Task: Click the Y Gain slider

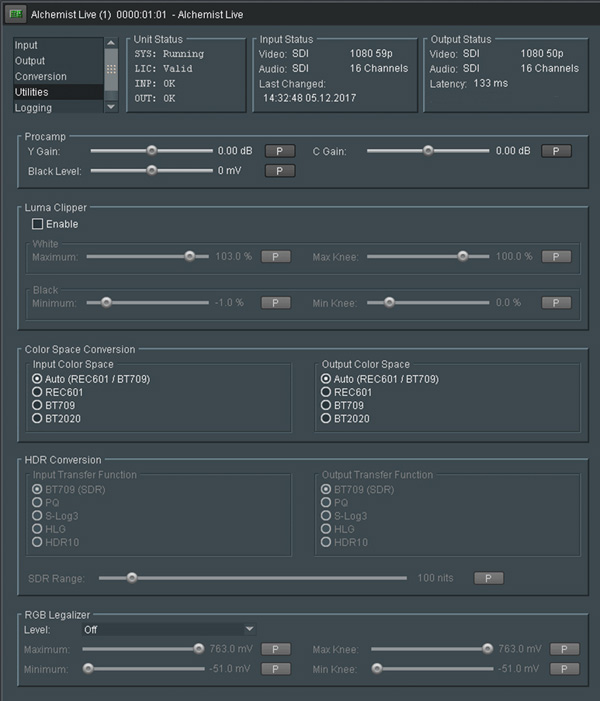Action: click(152, 151)
